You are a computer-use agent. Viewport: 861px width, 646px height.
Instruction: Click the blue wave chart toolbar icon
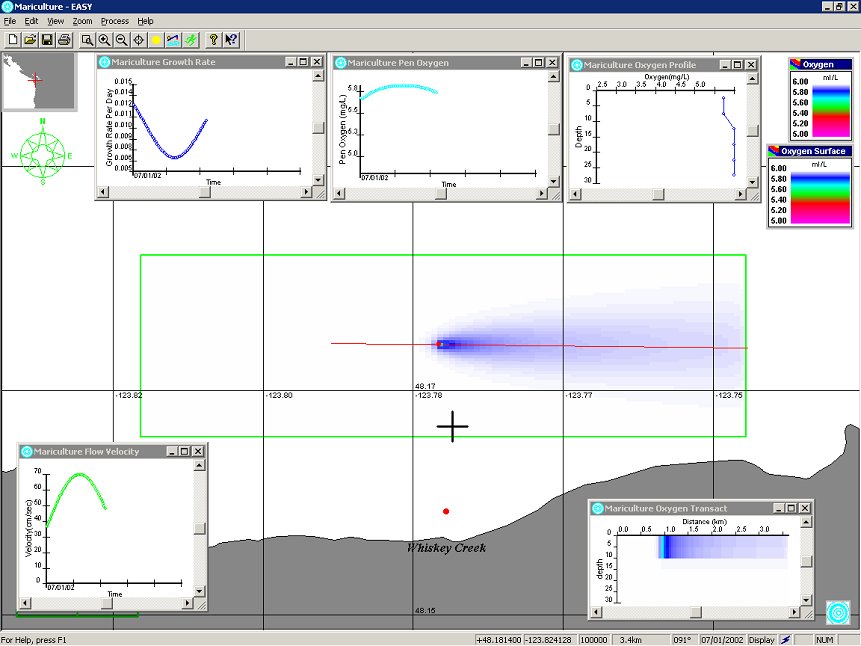click(173, 40)
